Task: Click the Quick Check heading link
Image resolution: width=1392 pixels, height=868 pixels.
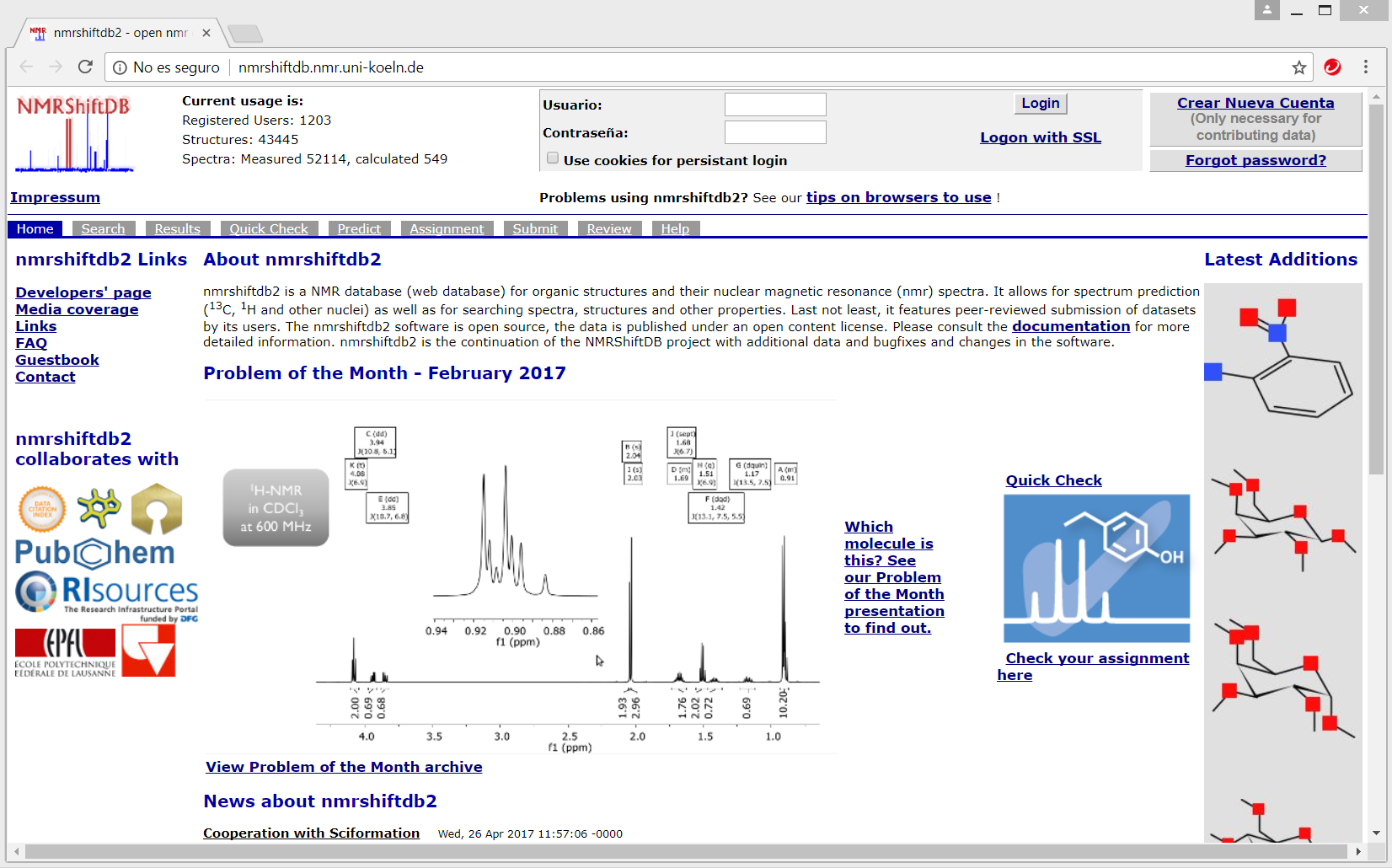Action: (x=1053, y=480)
